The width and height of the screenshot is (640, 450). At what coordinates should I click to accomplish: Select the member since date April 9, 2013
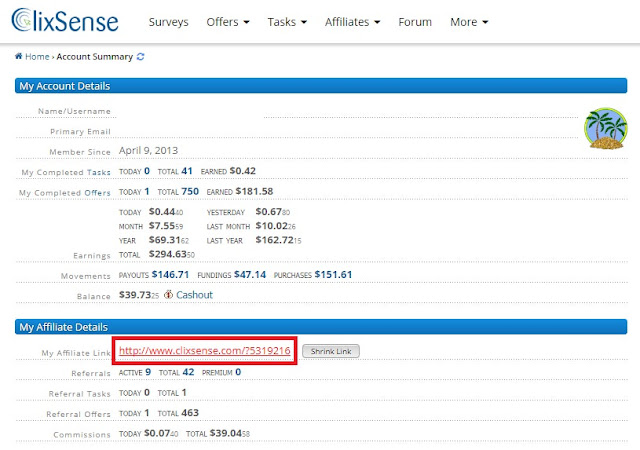148,151
